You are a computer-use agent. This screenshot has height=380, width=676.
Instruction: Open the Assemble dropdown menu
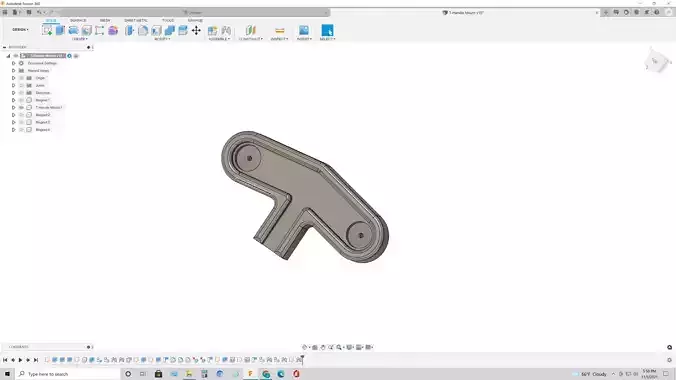[x=219, y=39]
